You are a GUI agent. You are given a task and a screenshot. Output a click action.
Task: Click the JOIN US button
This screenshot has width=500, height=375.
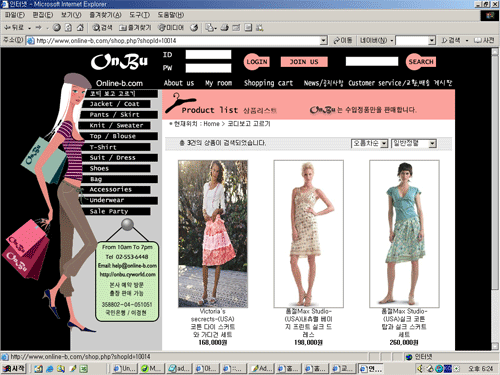tap(304, 62)
